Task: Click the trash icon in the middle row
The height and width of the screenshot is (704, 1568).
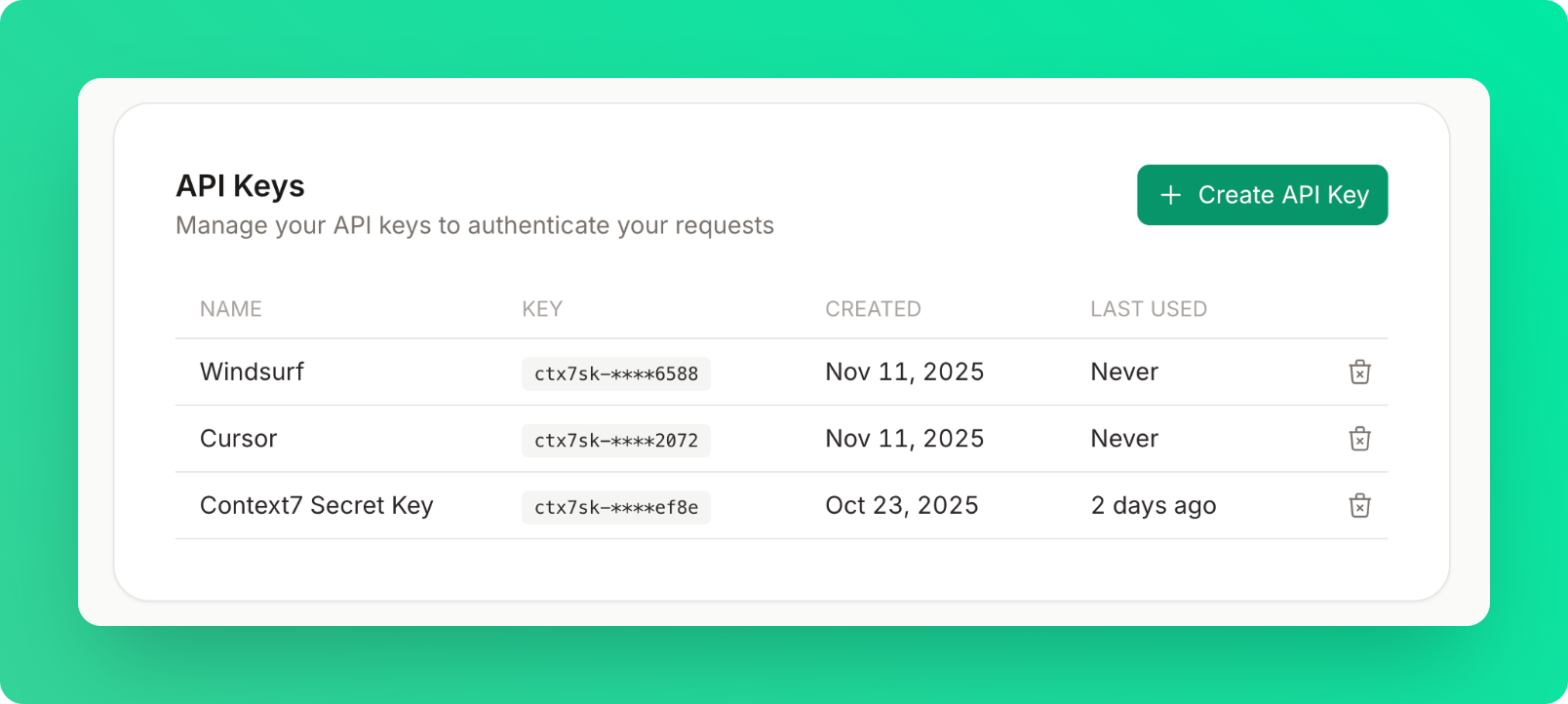Action: pyautogui.click(x=1360, y=439)
